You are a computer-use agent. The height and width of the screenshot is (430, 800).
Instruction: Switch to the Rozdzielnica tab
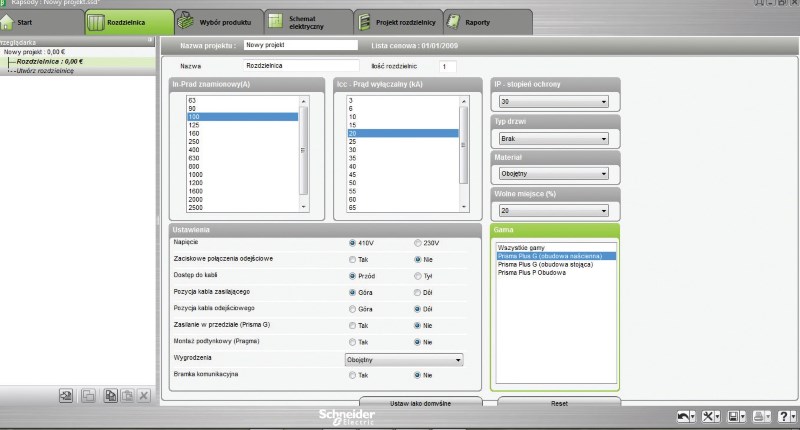(x=129, y=22)
